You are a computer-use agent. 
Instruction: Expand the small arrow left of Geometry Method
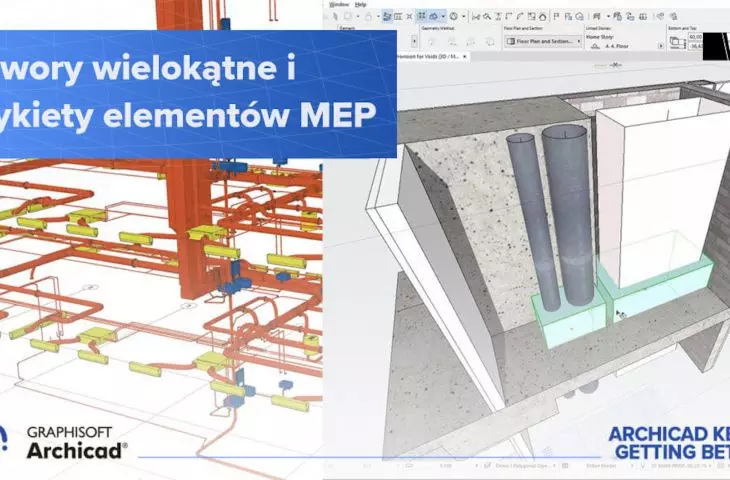pos(414,41)
